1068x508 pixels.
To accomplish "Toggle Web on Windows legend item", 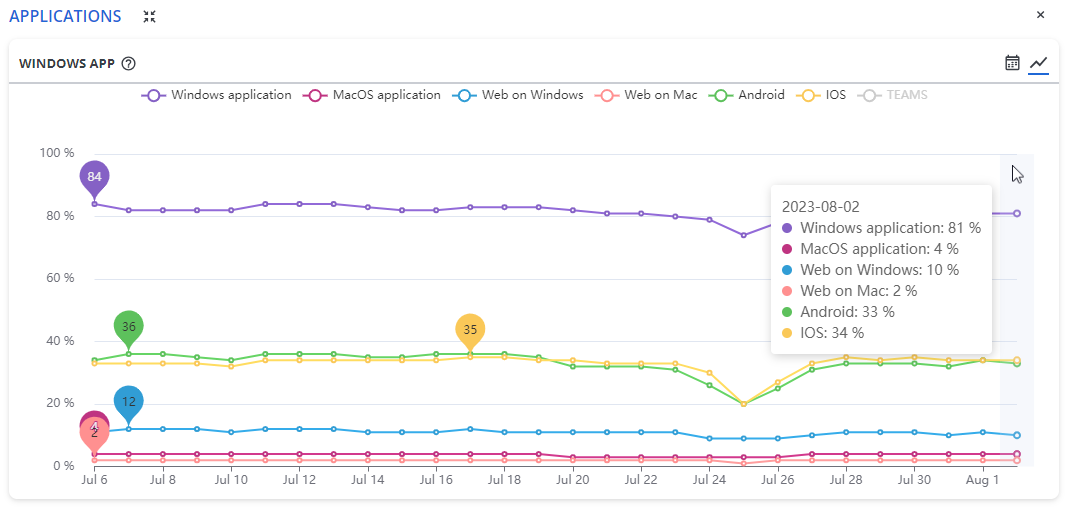I will coord(518,95).
